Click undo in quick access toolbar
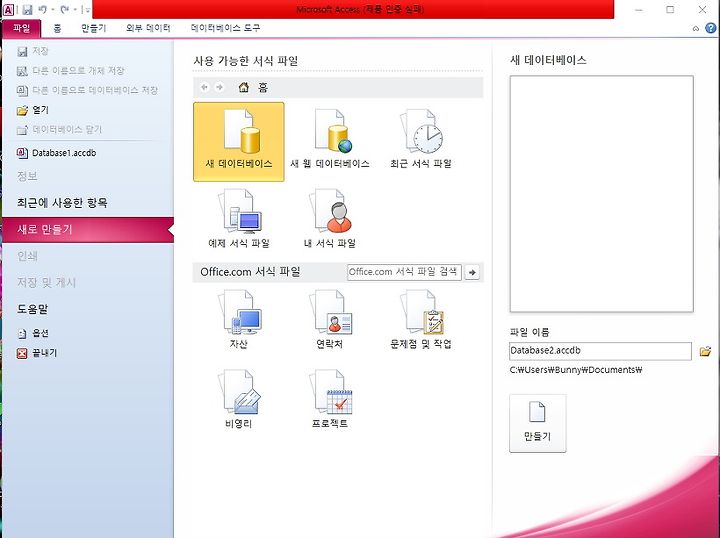The image size is (720, 538). [42, 9]
